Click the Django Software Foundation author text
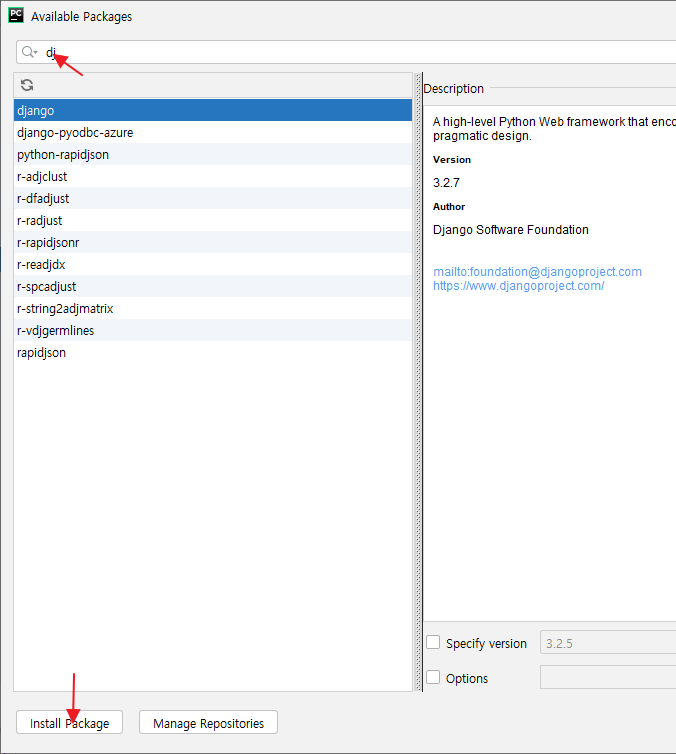The height and width of the screenshot is (754, 676). point(511,230)
